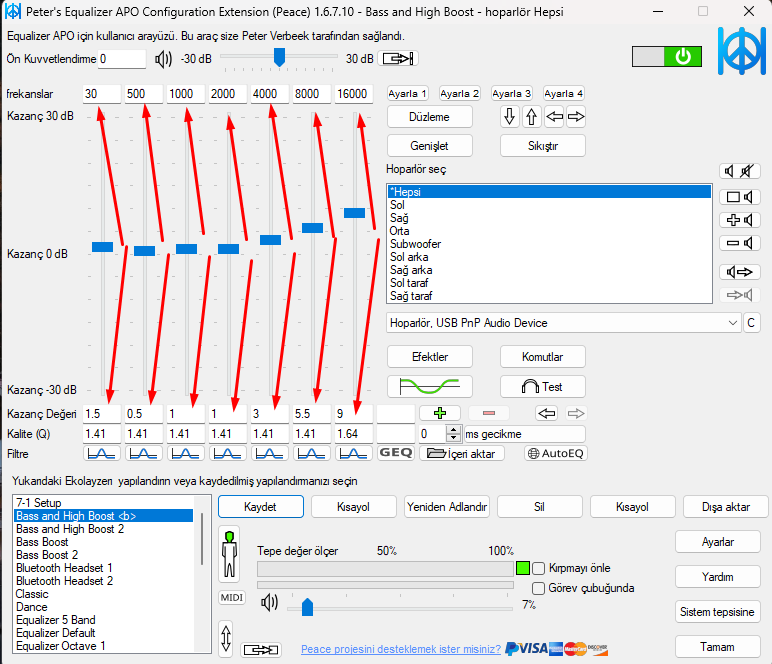Click Ayarla 1 preset button
The height and width of the screenshot is (664, 772).
[x=408, y=94]
